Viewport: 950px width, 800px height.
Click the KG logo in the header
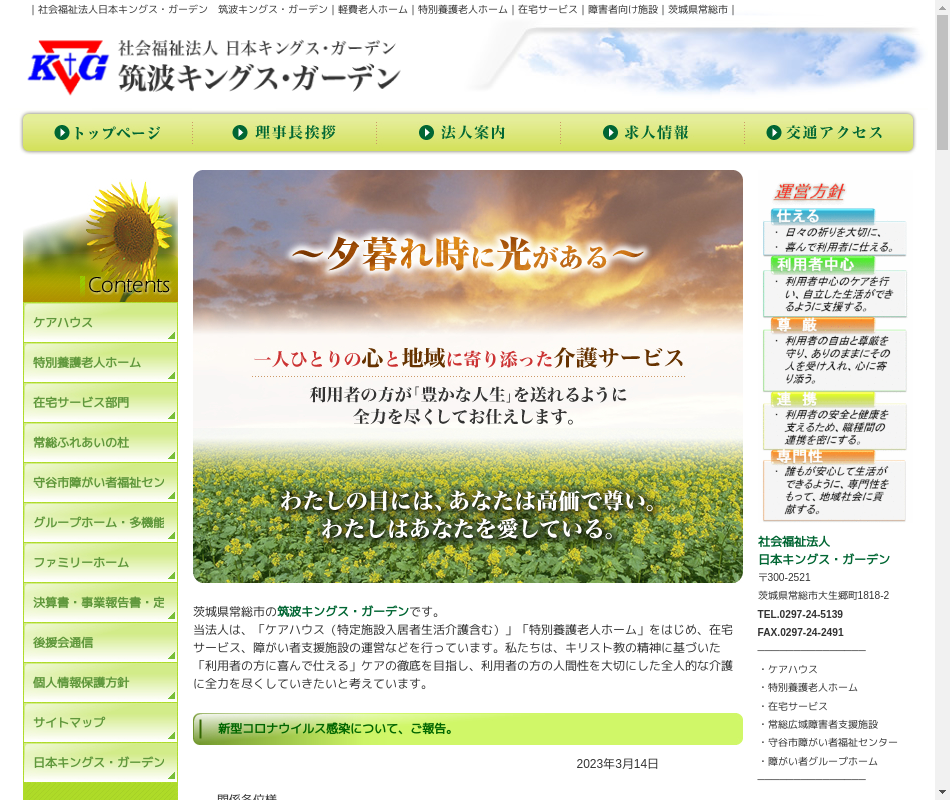(68, 67)
